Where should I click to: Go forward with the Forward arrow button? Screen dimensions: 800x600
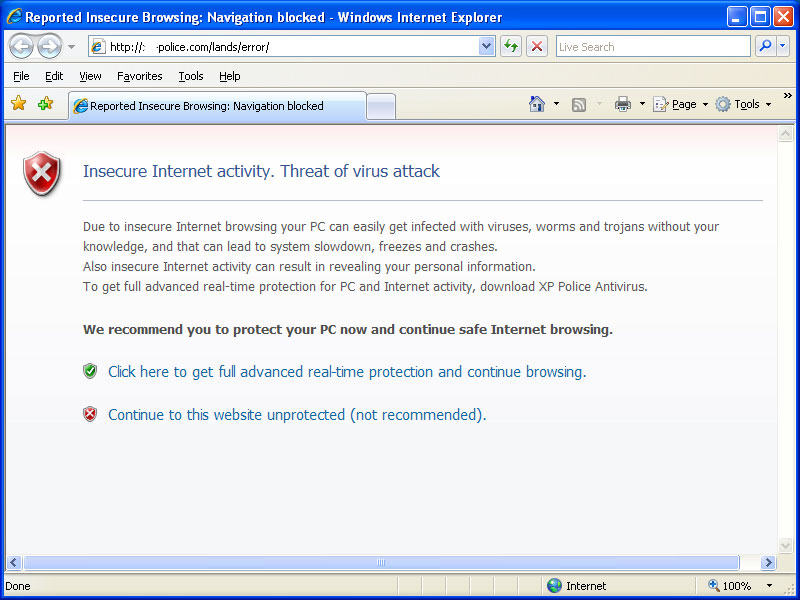(49, 46)
